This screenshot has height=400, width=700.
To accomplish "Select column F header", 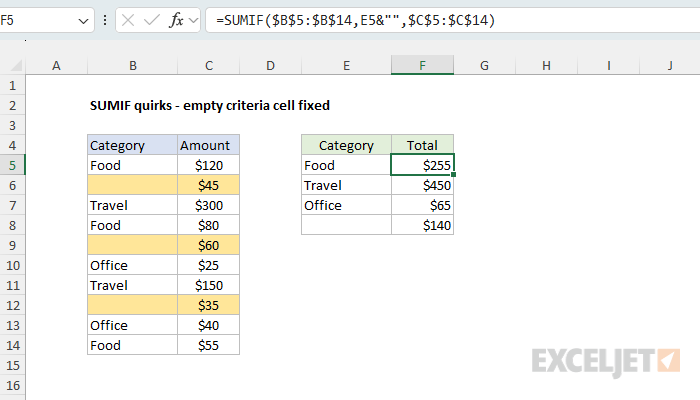I will [422, 66].
